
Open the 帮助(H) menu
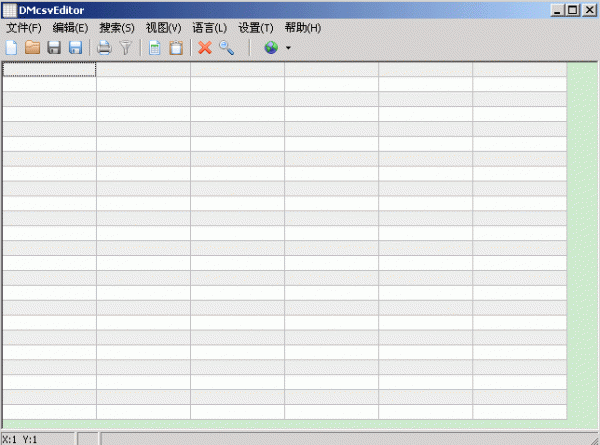click(303, 28)
